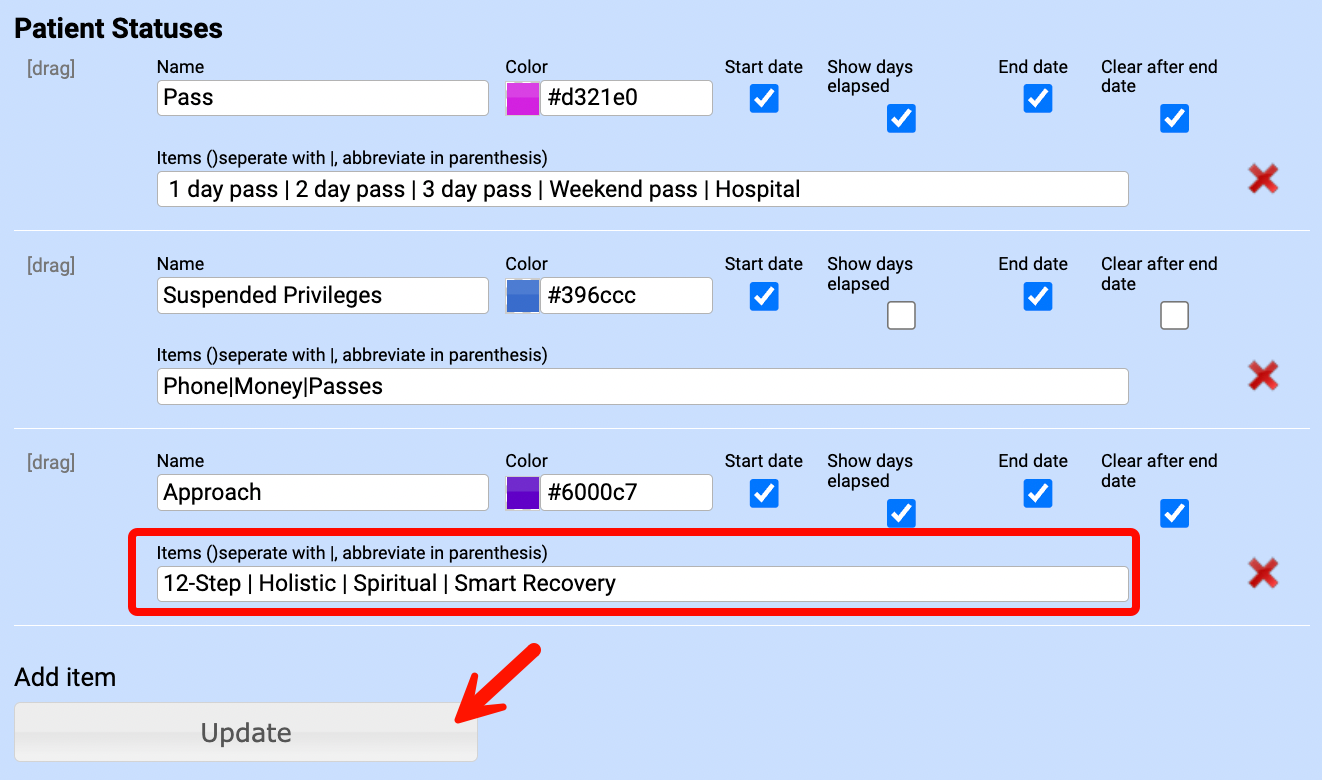Toggle Clear after end date for Pass
Viewport: 1322px width, 780px height.
tap(1174, 119)
